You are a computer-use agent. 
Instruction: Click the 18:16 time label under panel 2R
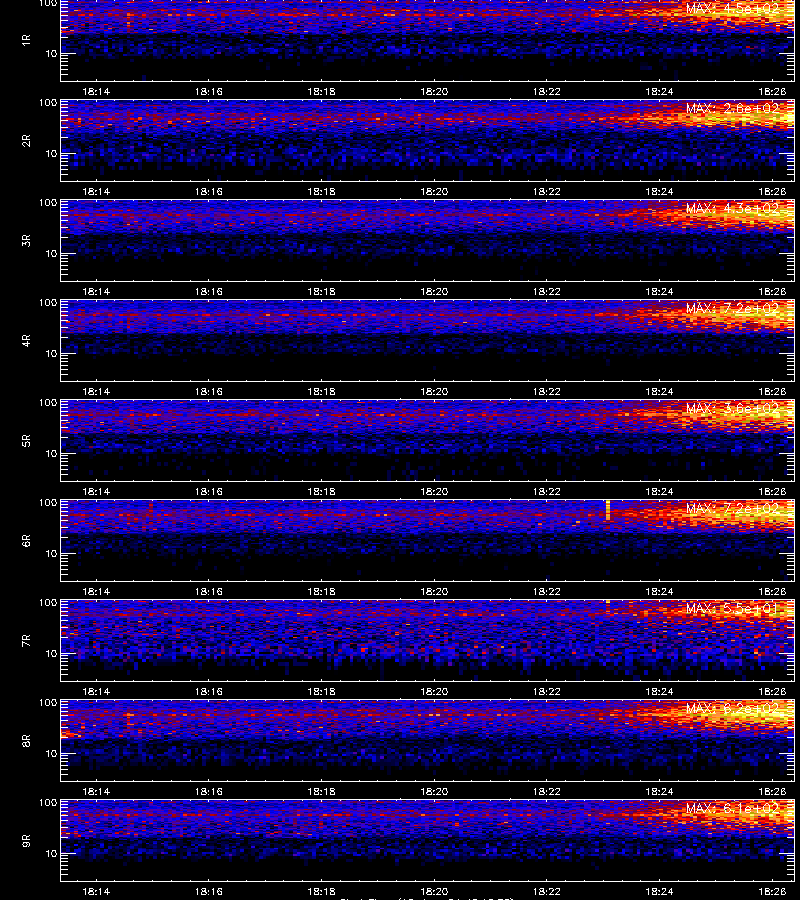pos(208,191)
